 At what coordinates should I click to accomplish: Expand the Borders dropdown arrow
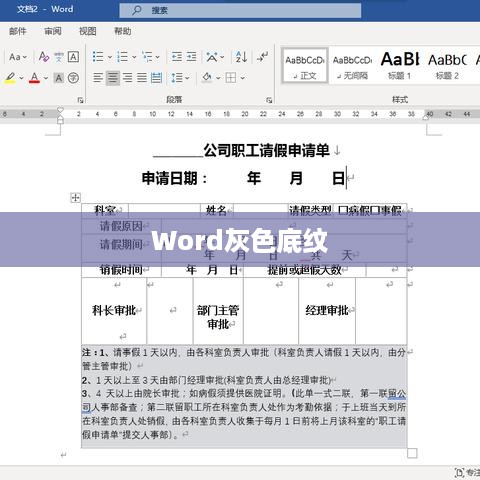243,78
